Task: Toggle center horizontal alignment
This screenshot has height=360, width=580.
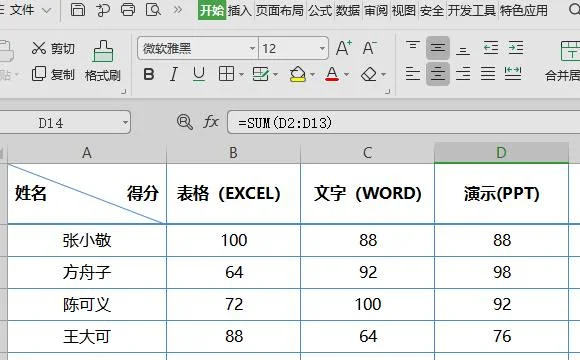Action: pos(438,74)
